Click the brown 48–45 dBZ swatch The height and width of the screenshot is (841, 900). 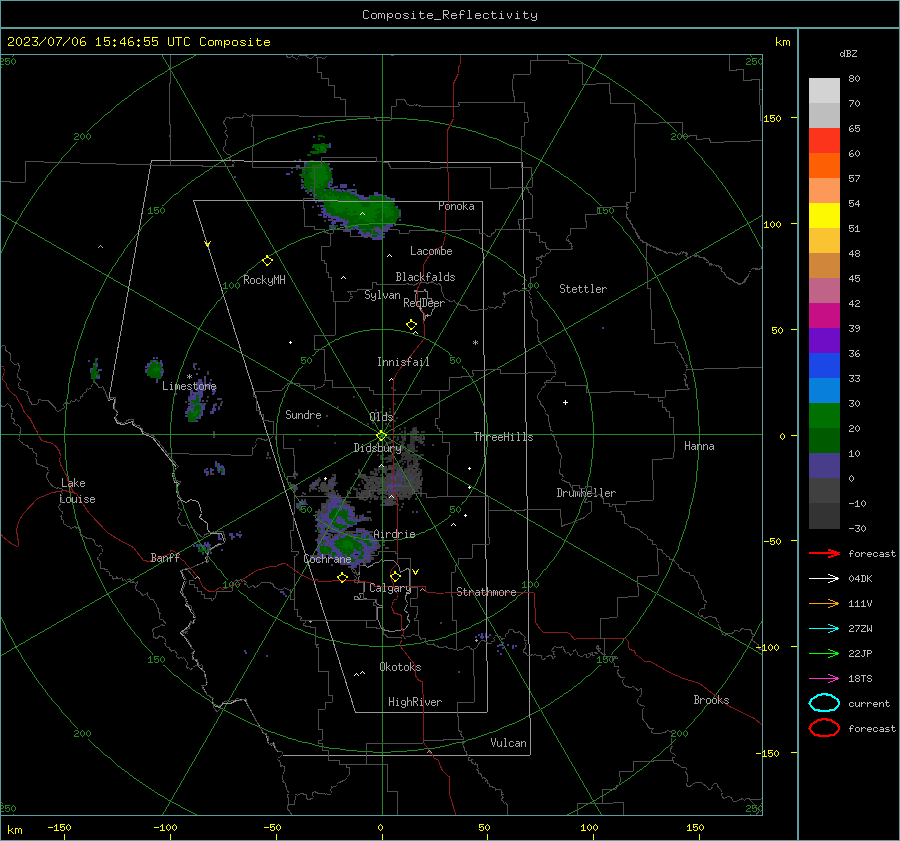(x=824, y=266)
